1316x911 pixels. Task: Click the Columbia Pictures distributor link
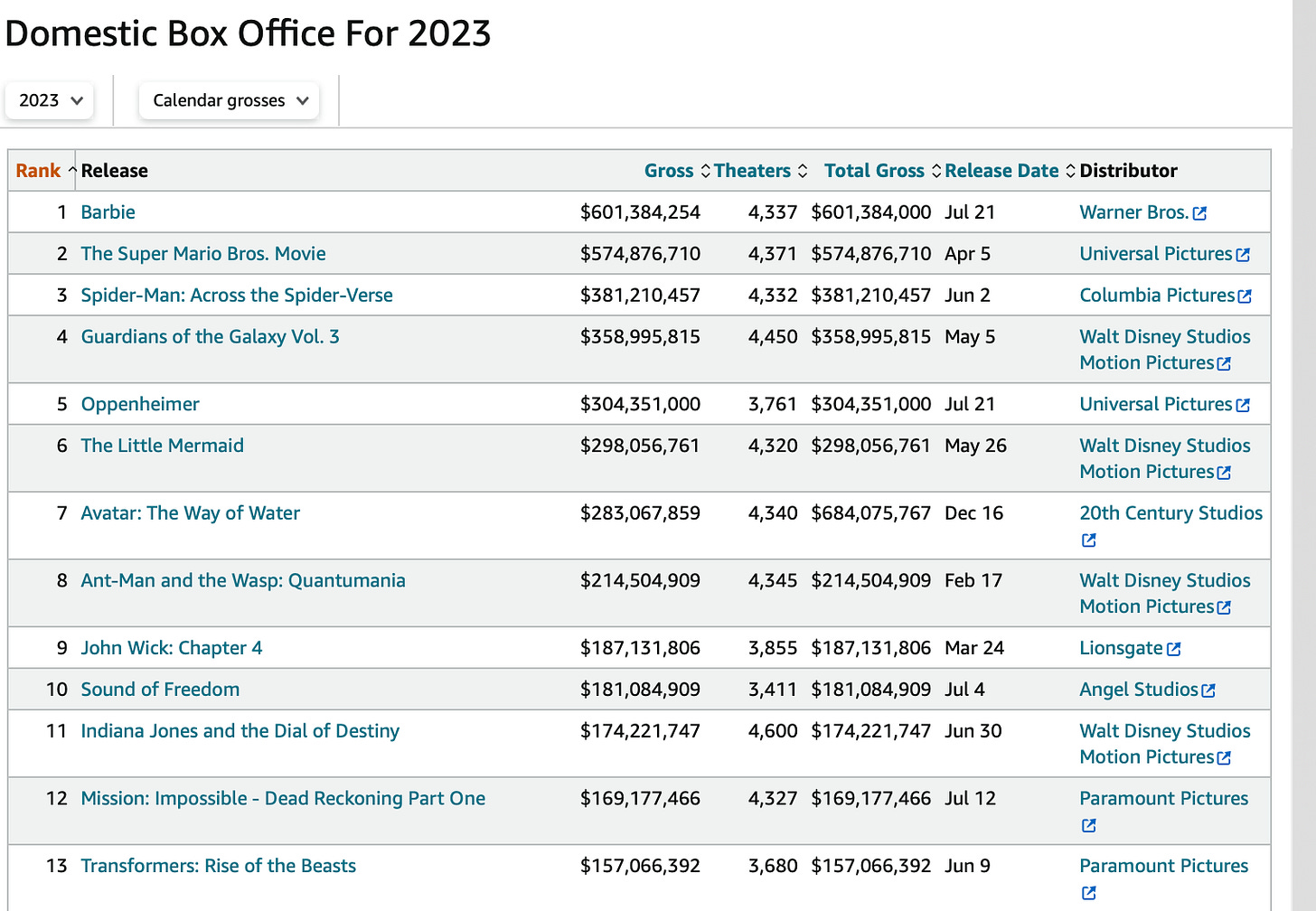(x=1157, y=296)
